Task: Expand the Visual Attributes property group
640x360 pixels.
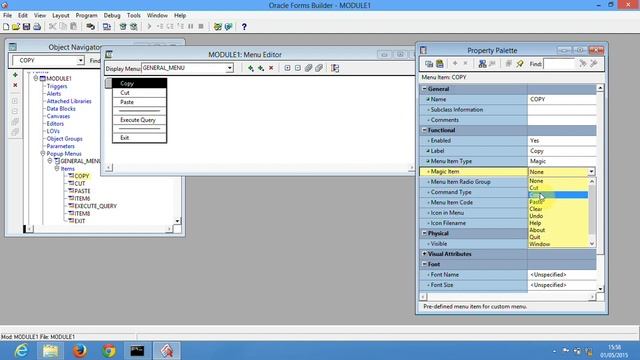Action: pos(424,254)
